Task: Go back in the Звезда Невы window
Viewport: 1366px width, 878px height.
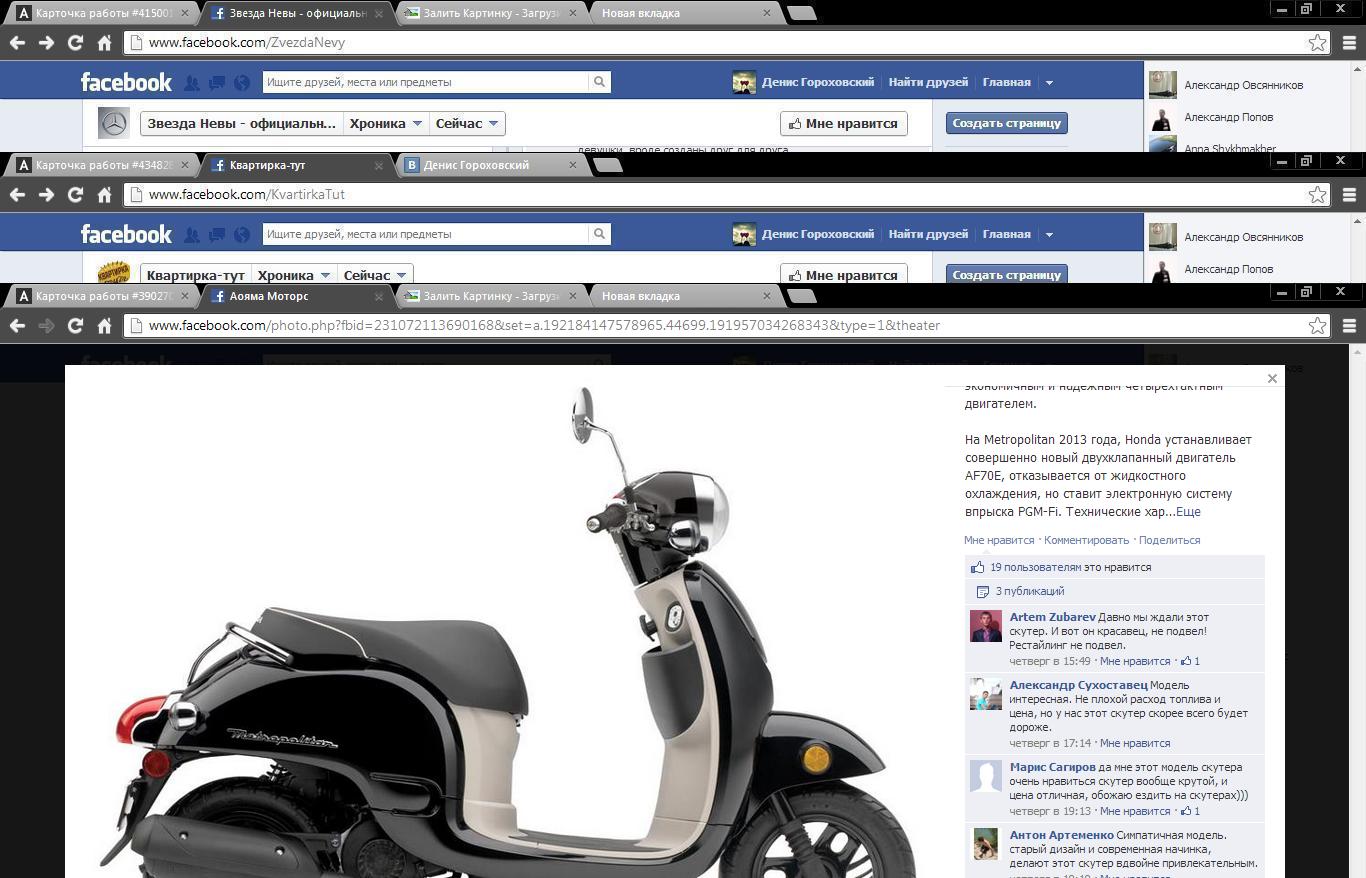Action: coord(17,43)
